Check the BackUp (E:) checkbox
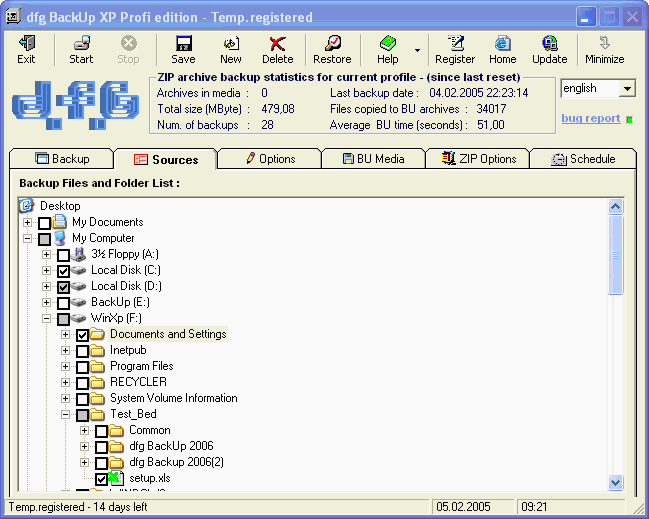 coord(63,303)
